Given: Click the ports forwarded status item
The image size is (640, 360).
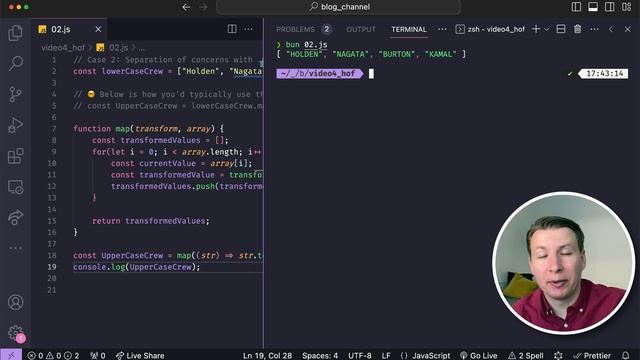Looking at the screenshot, I should point(98,356).
